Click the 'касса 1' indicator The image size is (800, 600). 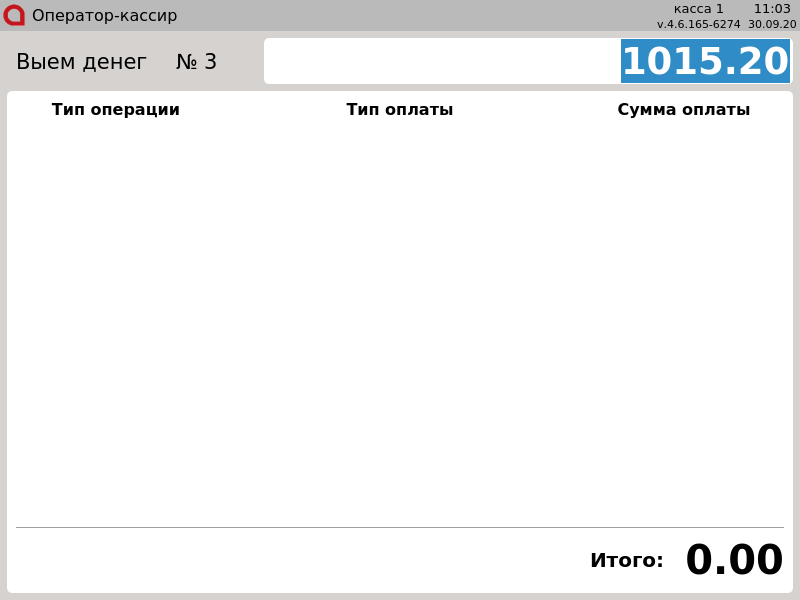tap(698, 9)
